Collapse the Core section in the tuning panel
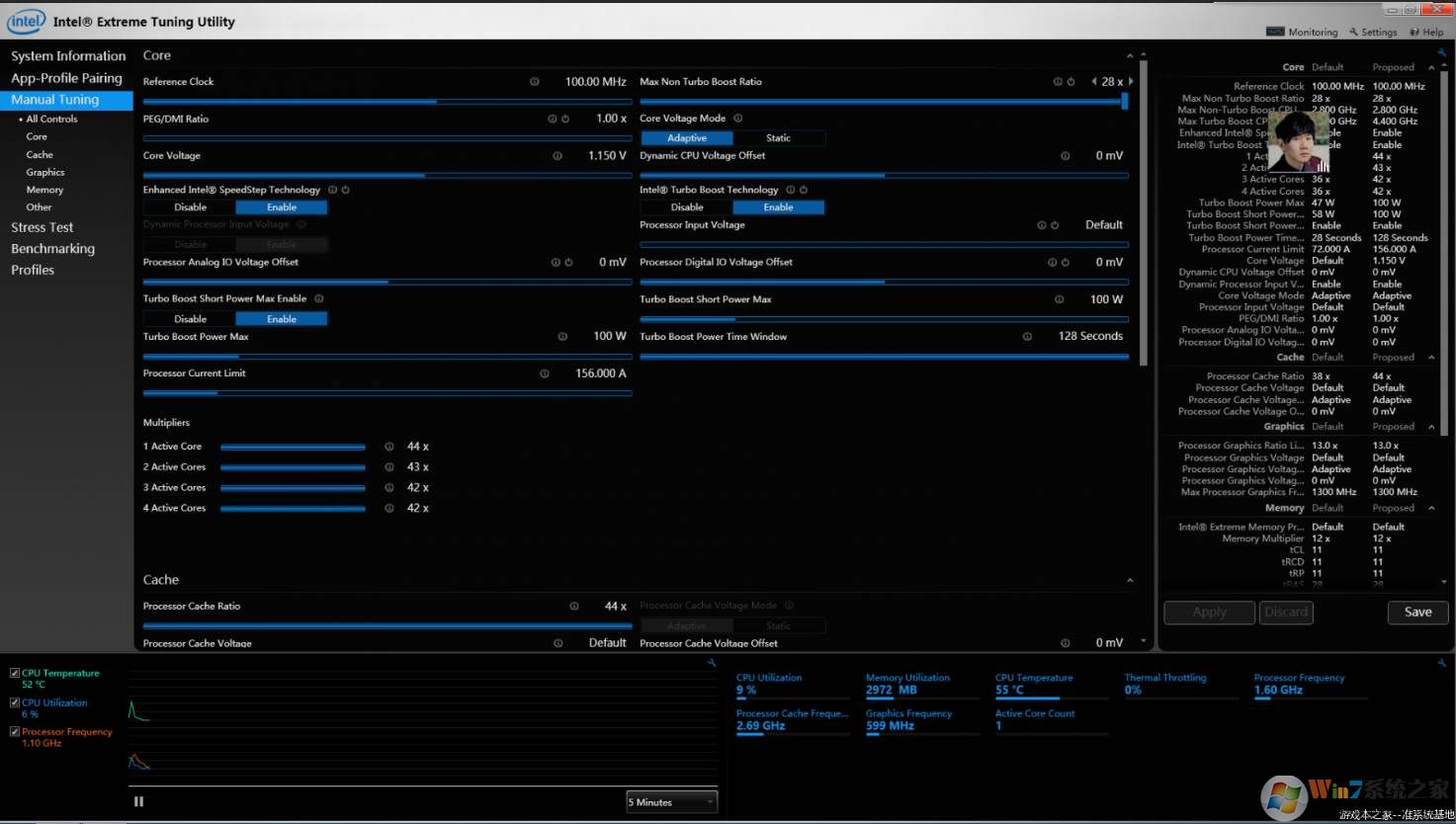 1130,56
